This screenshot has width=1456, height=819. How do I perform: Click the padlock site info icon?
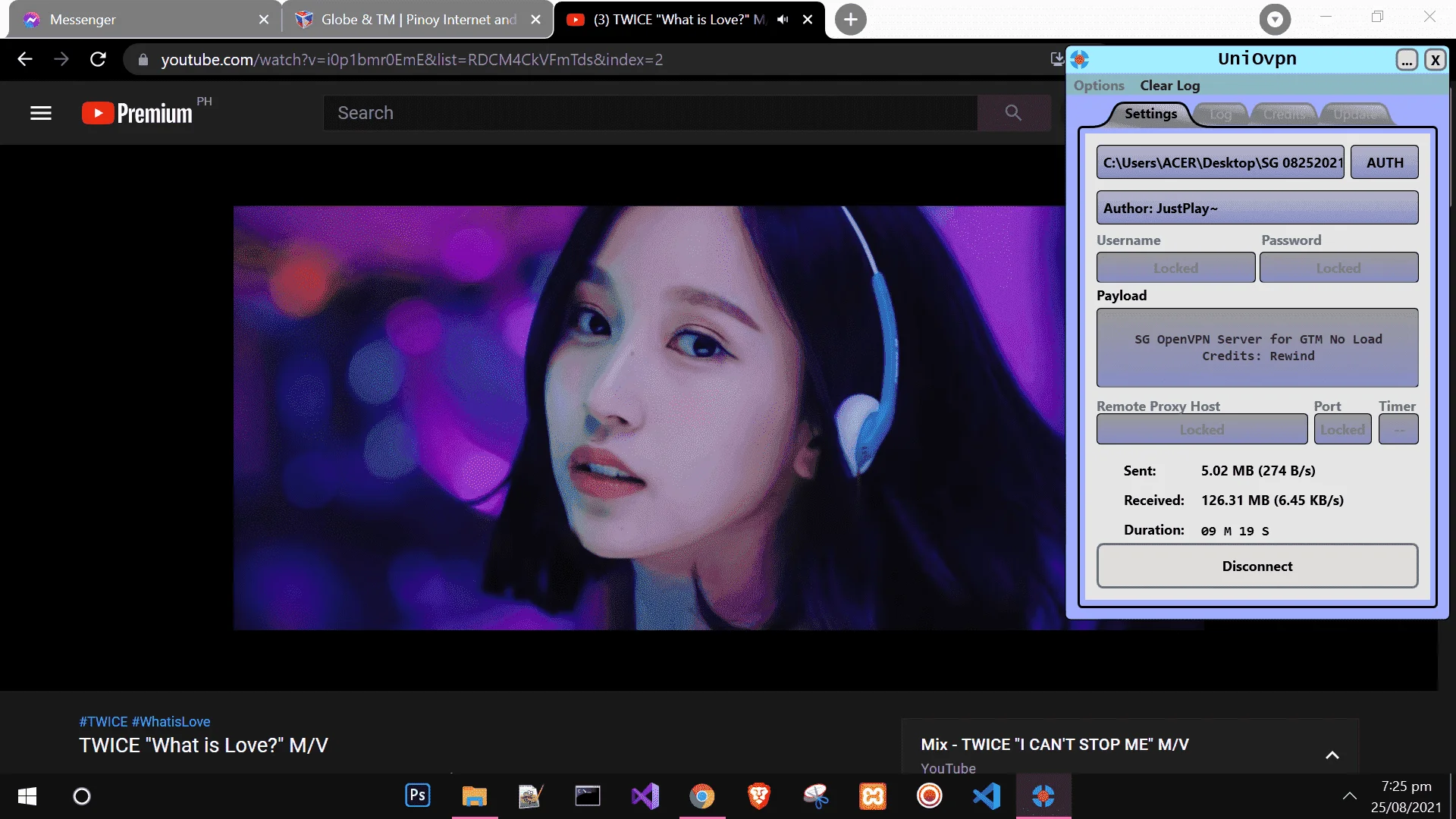pyautogui.click(x=143, y=59)
